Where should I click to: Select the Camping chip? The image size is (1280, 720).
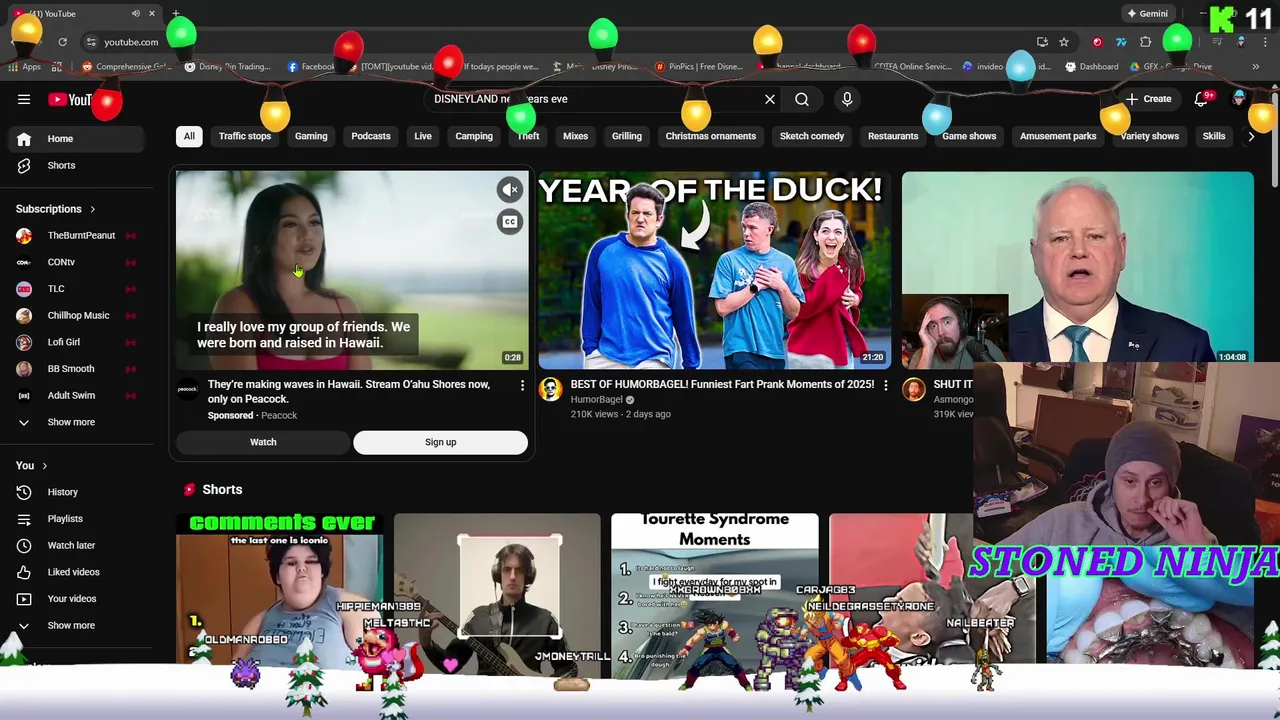(474, 136)
